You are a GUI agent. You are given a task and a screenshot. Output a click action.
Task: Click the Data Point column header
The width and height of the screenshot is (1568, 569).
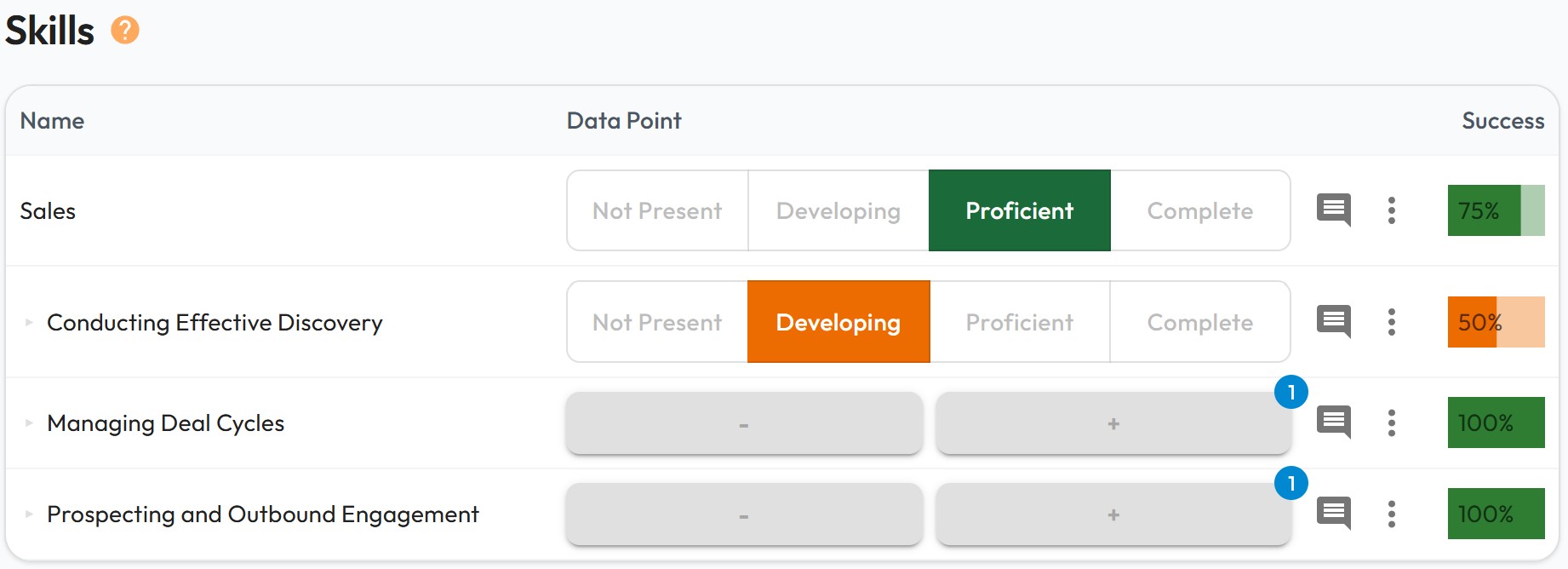624,121
